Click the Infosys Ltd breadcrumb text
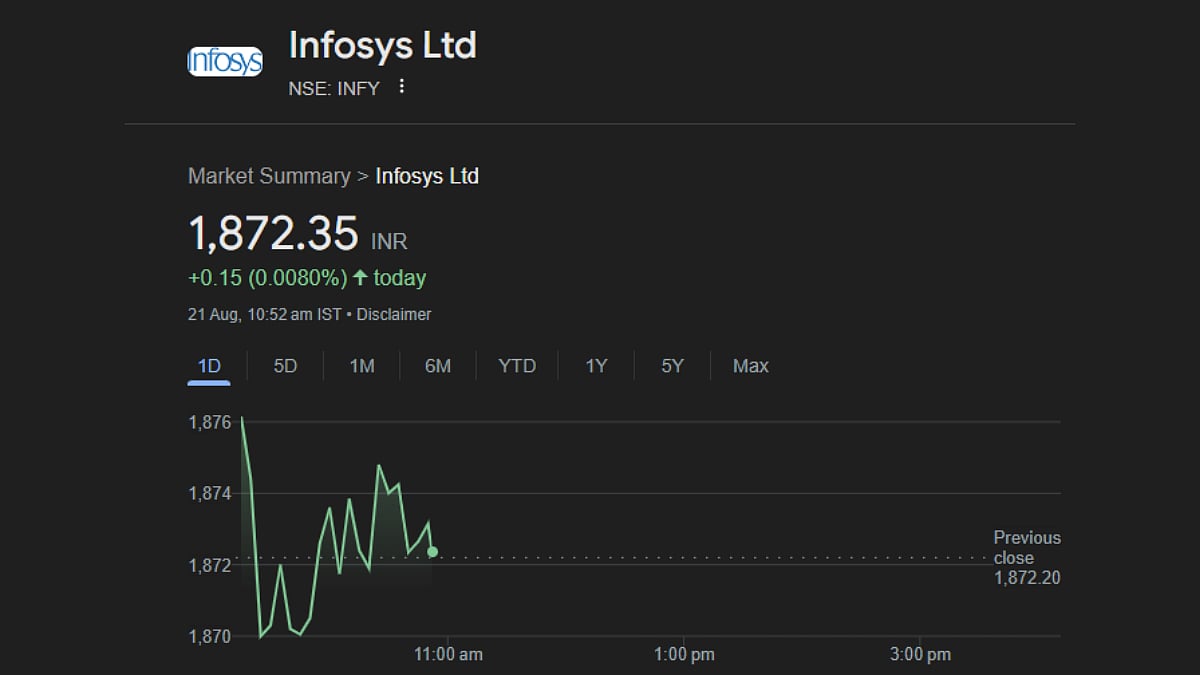The image size is (1200, 675). coord(427,176)
